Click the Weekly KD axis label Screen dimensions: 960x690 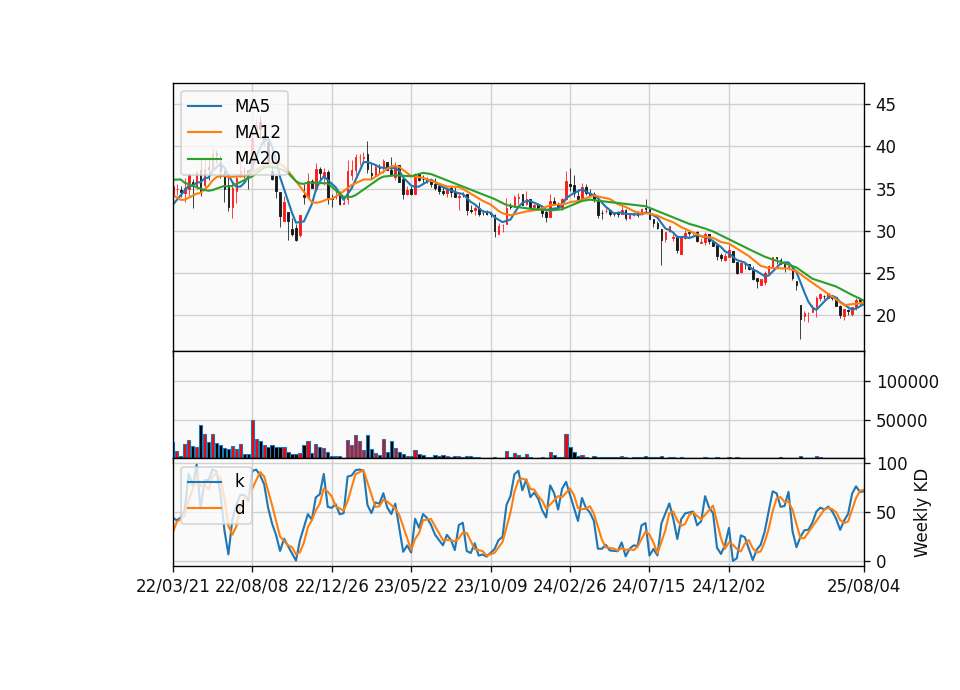921,513
